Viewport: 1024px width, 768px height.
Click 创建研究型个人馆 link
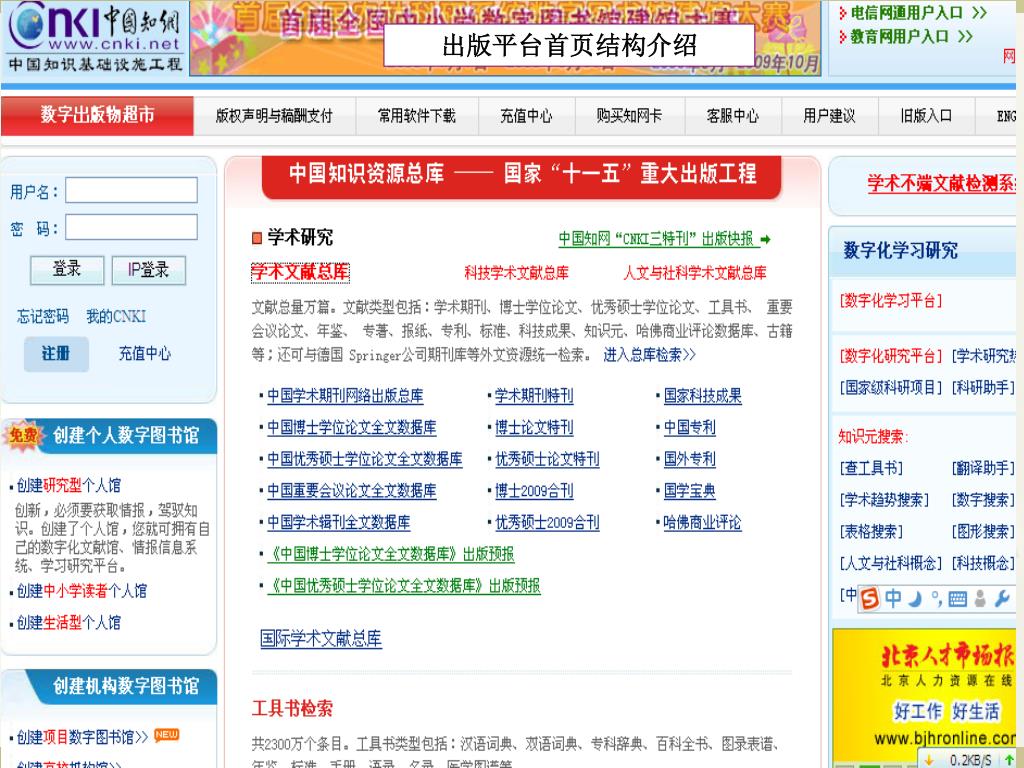coord(69,485)
